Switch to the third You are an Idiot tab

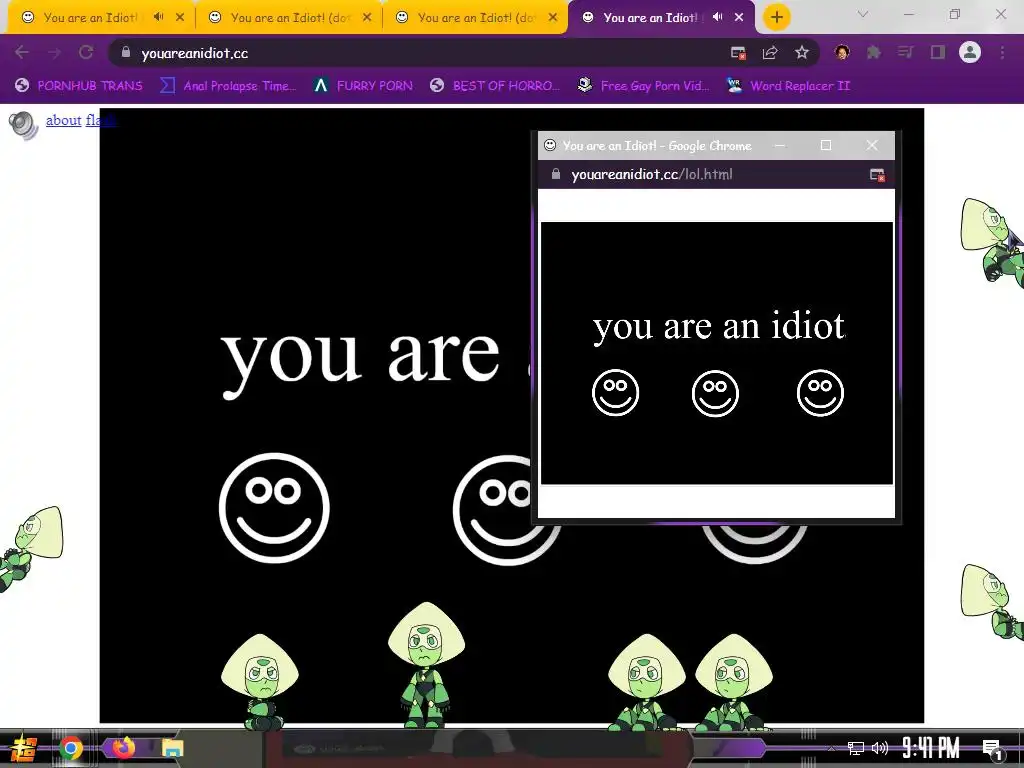point(476,18)
